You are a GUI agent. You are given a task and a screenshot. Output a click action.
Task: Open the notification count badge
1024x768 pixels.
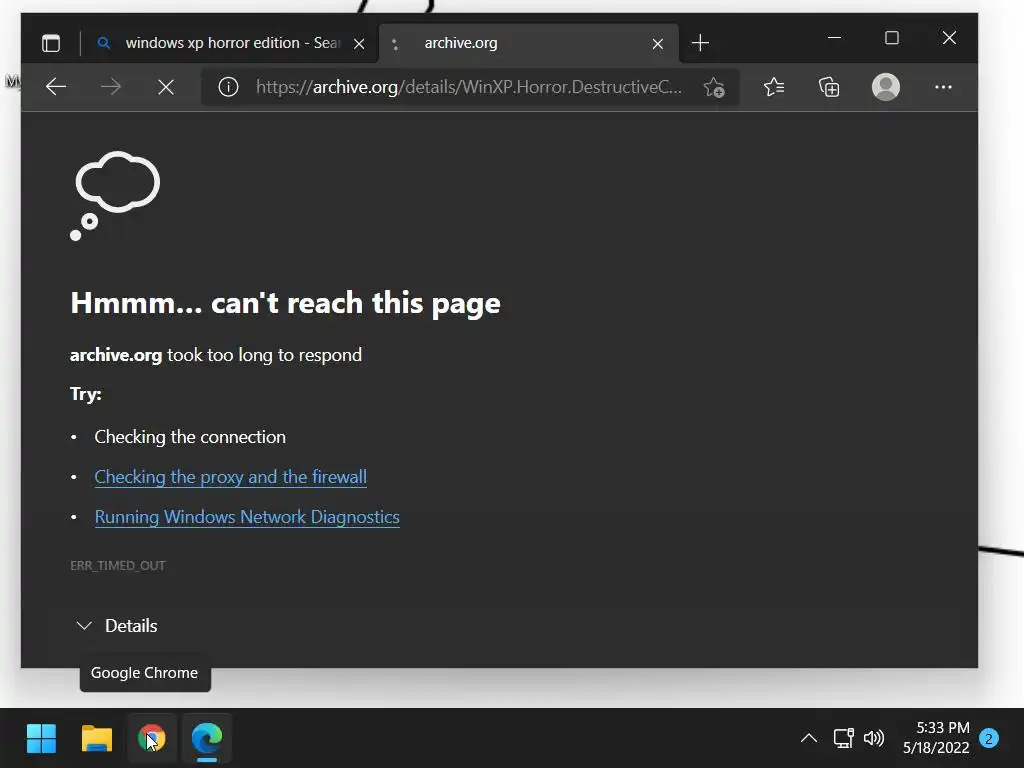989,739
